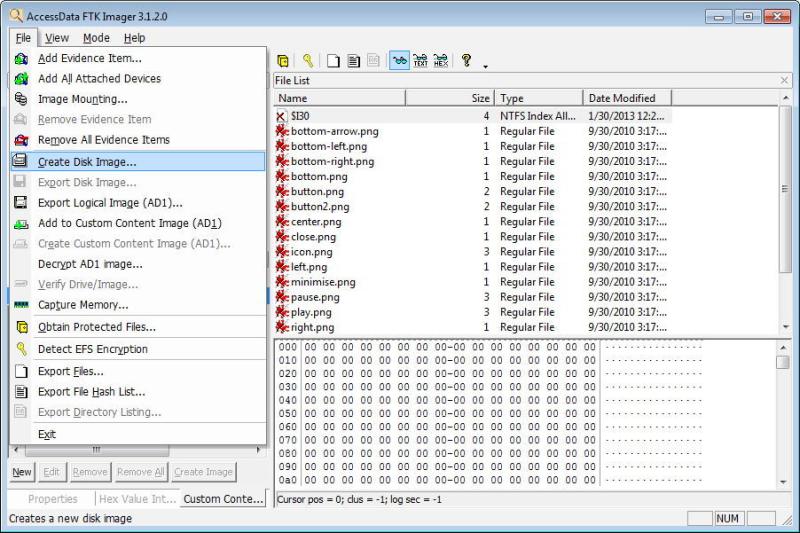
Task: Click the deleted-entry X icon beside $I30
Action: [281, 116]
